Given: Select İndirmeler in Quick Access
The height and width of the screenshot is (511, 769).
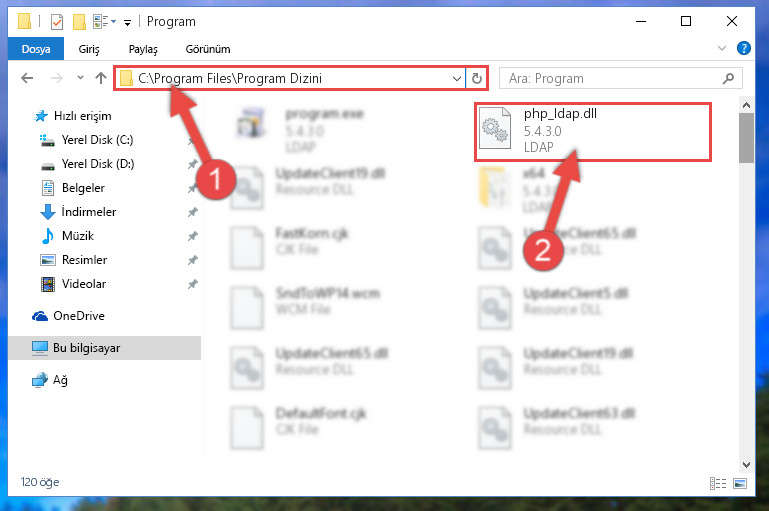Looking at the screenshot, I should point(89,212).
